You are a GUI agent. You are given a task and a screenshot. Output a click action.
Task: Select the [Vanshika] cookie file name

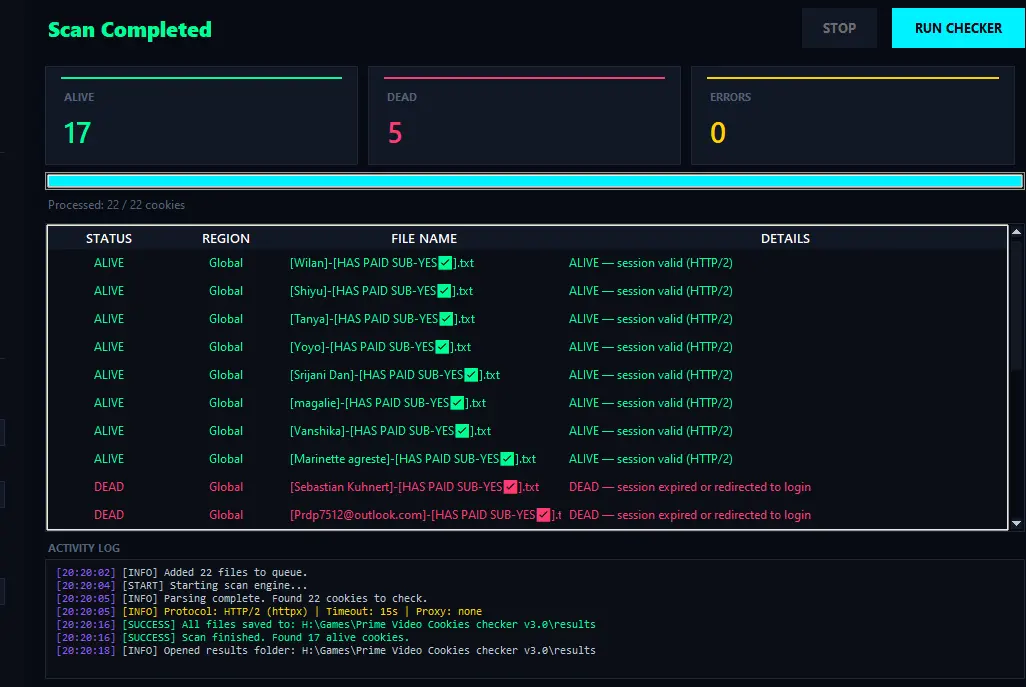click(x=390, y=431)
